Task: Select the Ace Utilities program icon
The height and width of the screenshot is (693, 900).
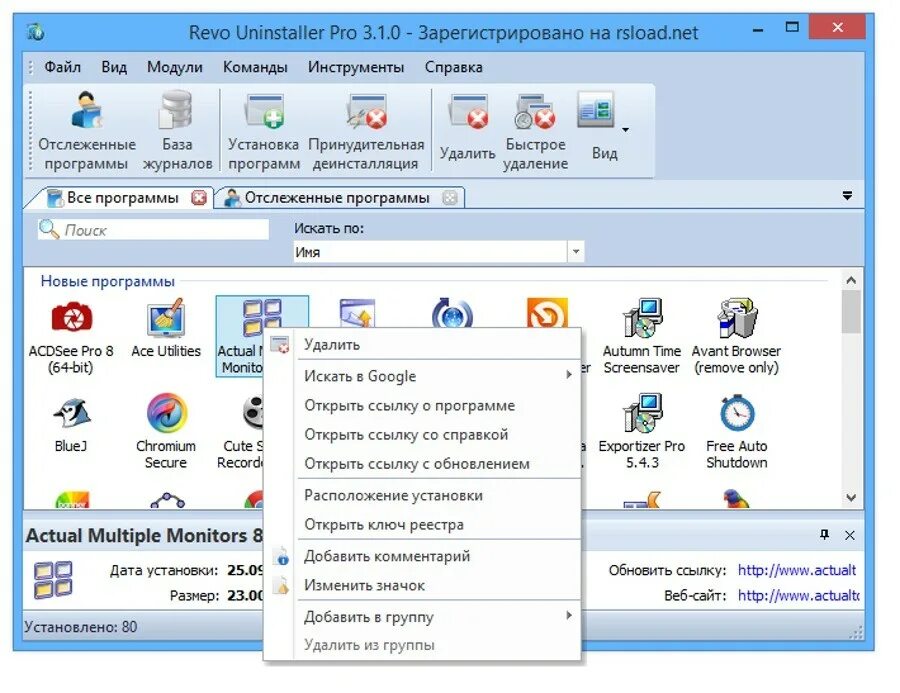Action: [166, 317]
